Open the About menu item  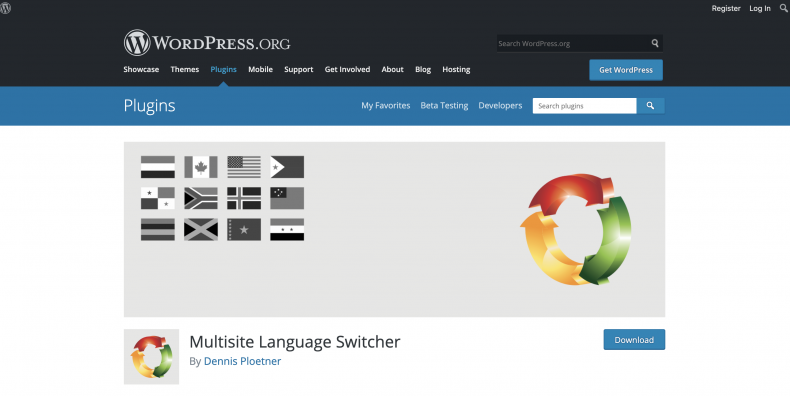pyautogui.click(x=392, y=70)
